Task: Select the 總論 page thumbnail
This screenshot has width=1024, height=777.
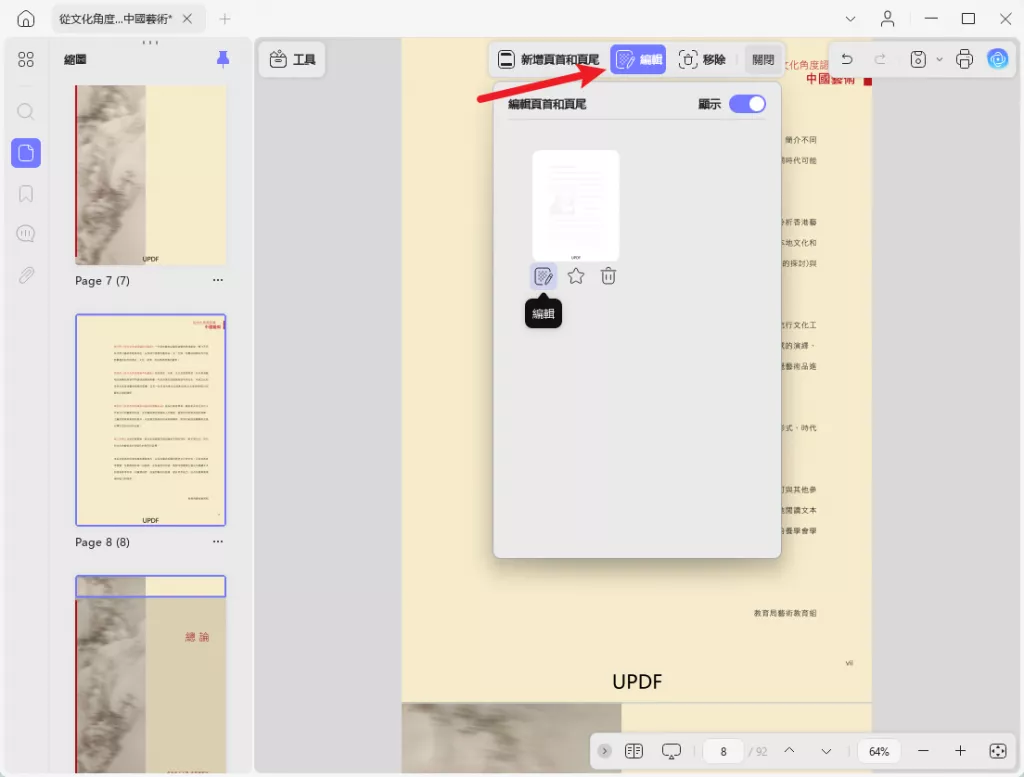Action: pyautogui.click(x=150, y=674)
